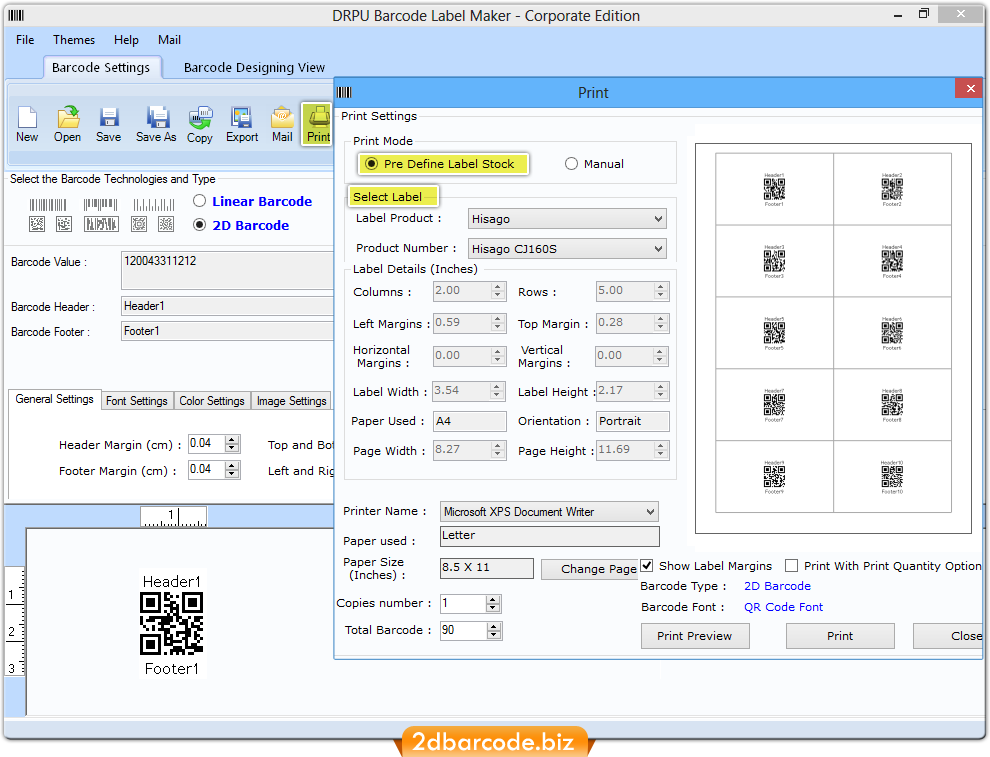Open the File menu
The height and width of the screenshot is (757, 990).
tap(25, 40)
